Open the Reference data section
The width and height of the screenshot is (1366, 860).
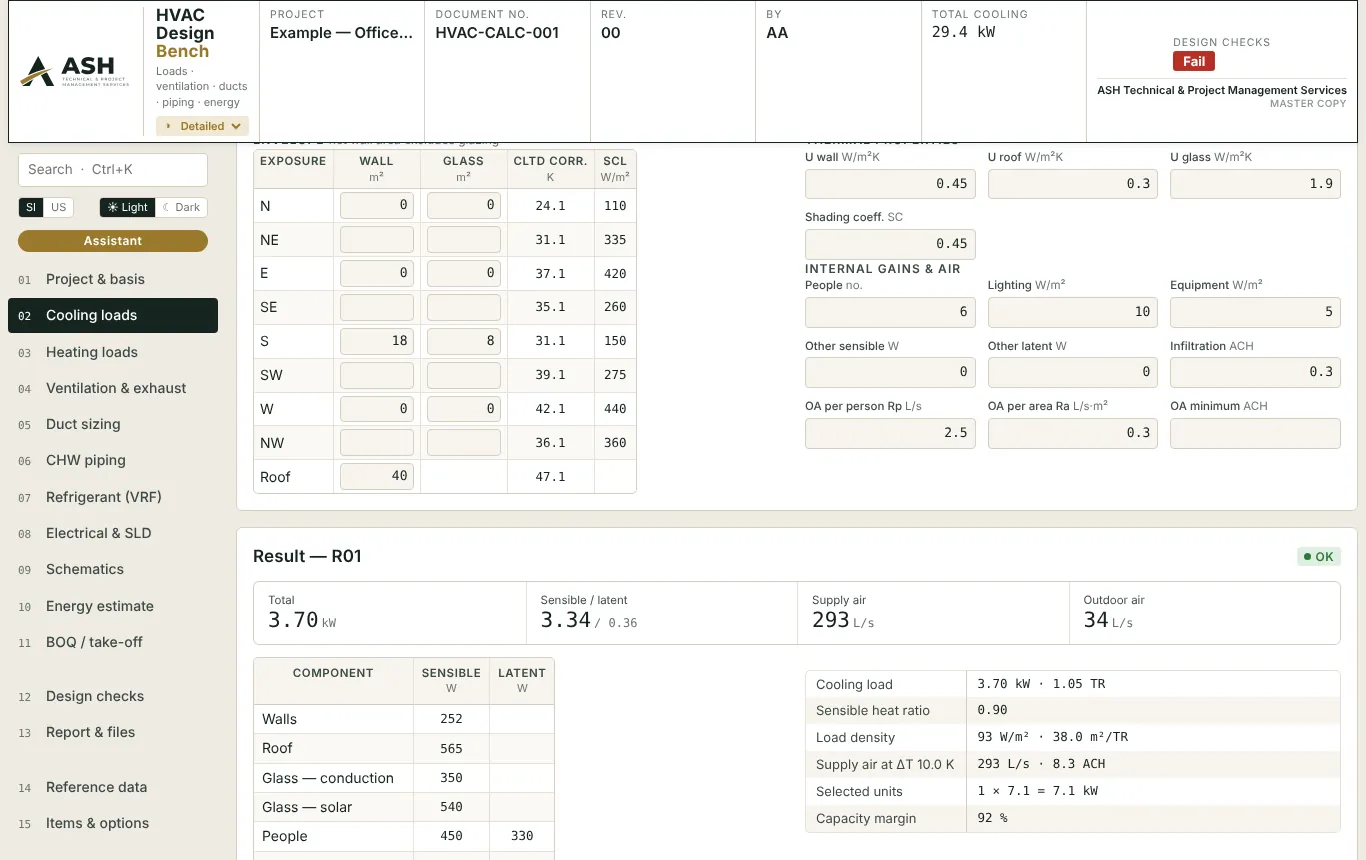pyautogui.click(x=113, y=787)
